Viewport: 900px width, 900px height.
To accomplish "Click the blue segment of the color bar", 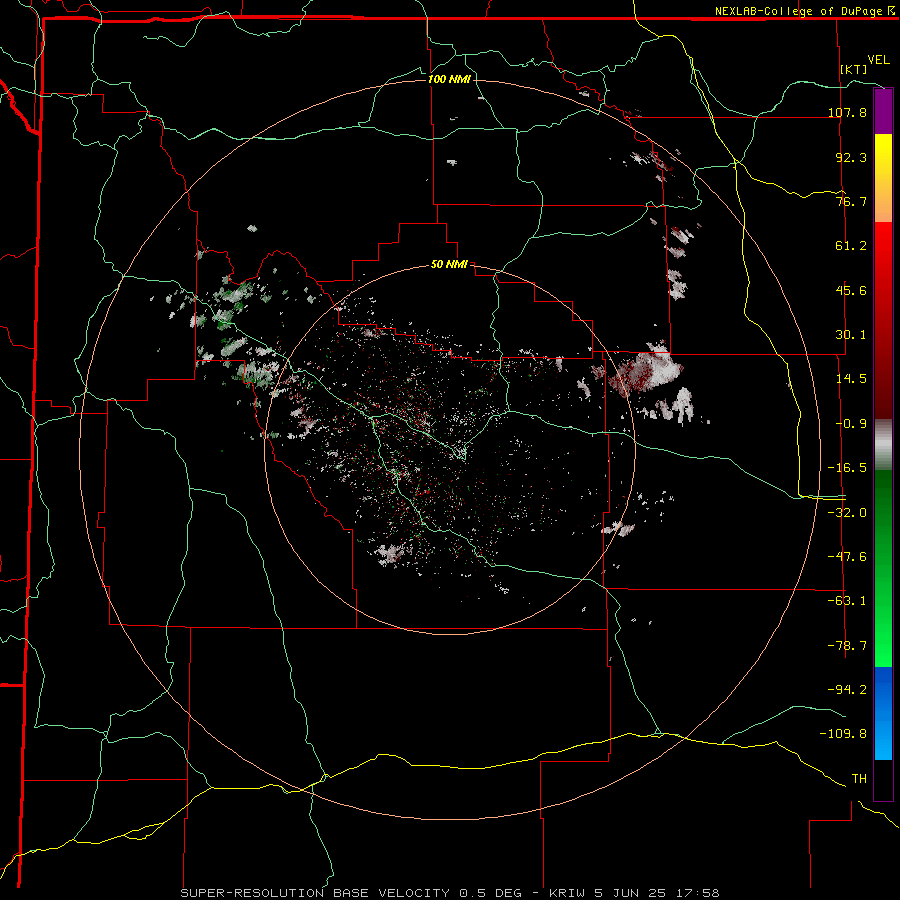I will 883,713.
